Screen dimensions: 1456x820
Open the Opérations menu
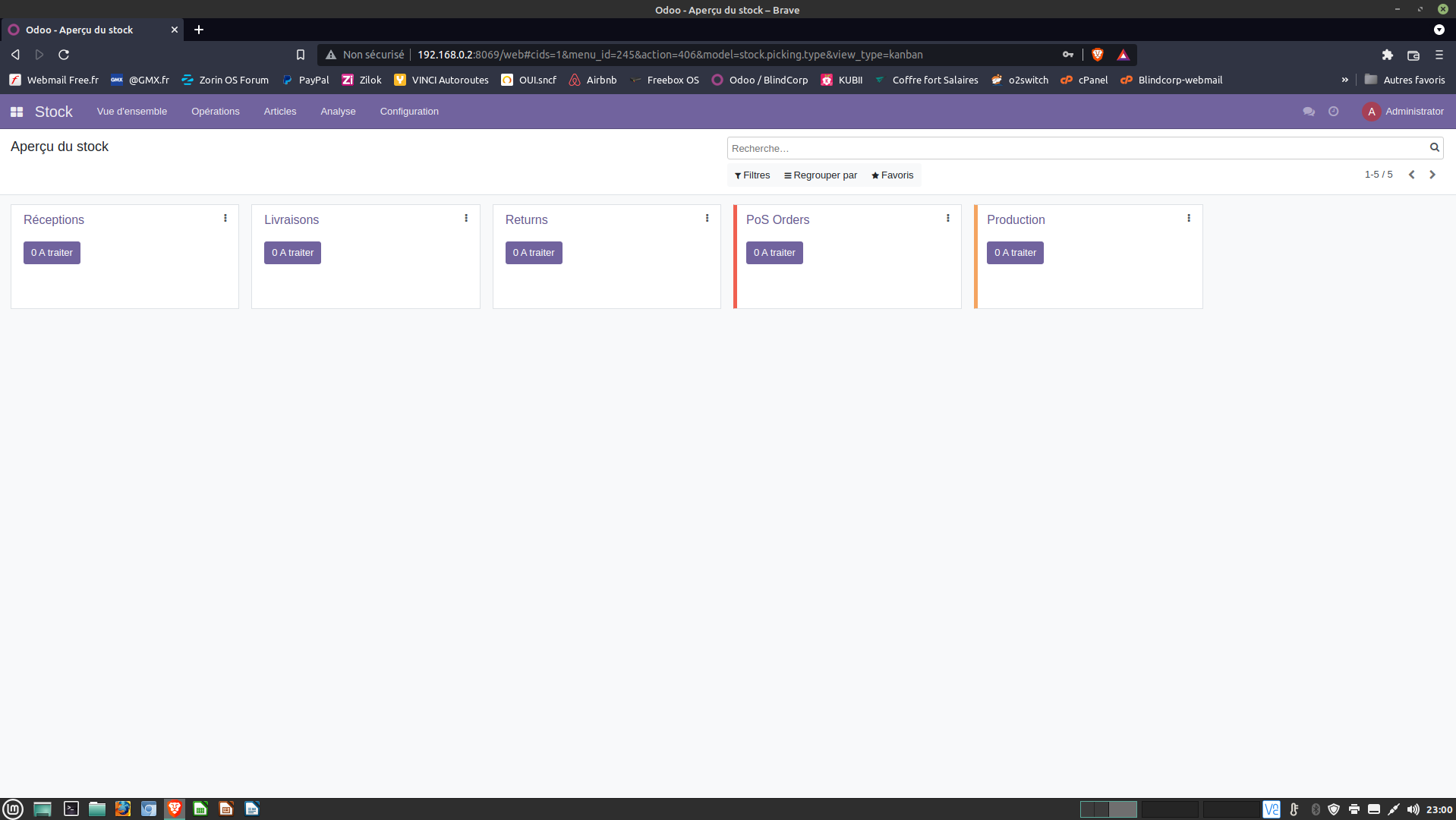click(216, 112)
